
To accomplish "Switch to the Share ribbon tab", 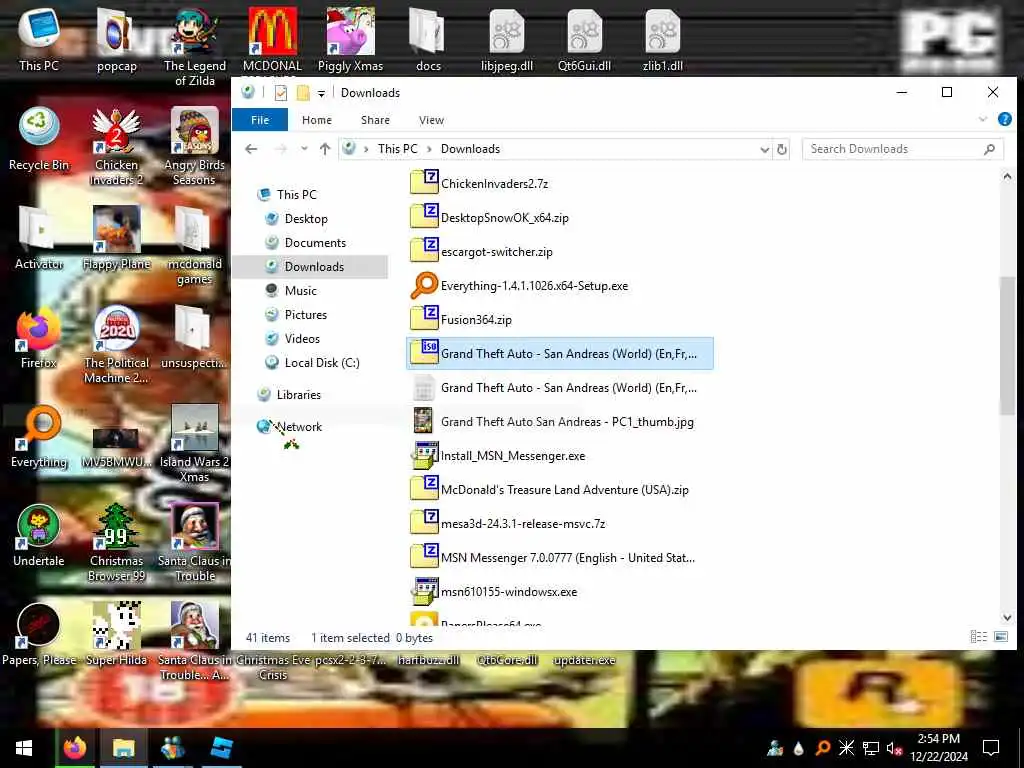I will coord(376,120).
